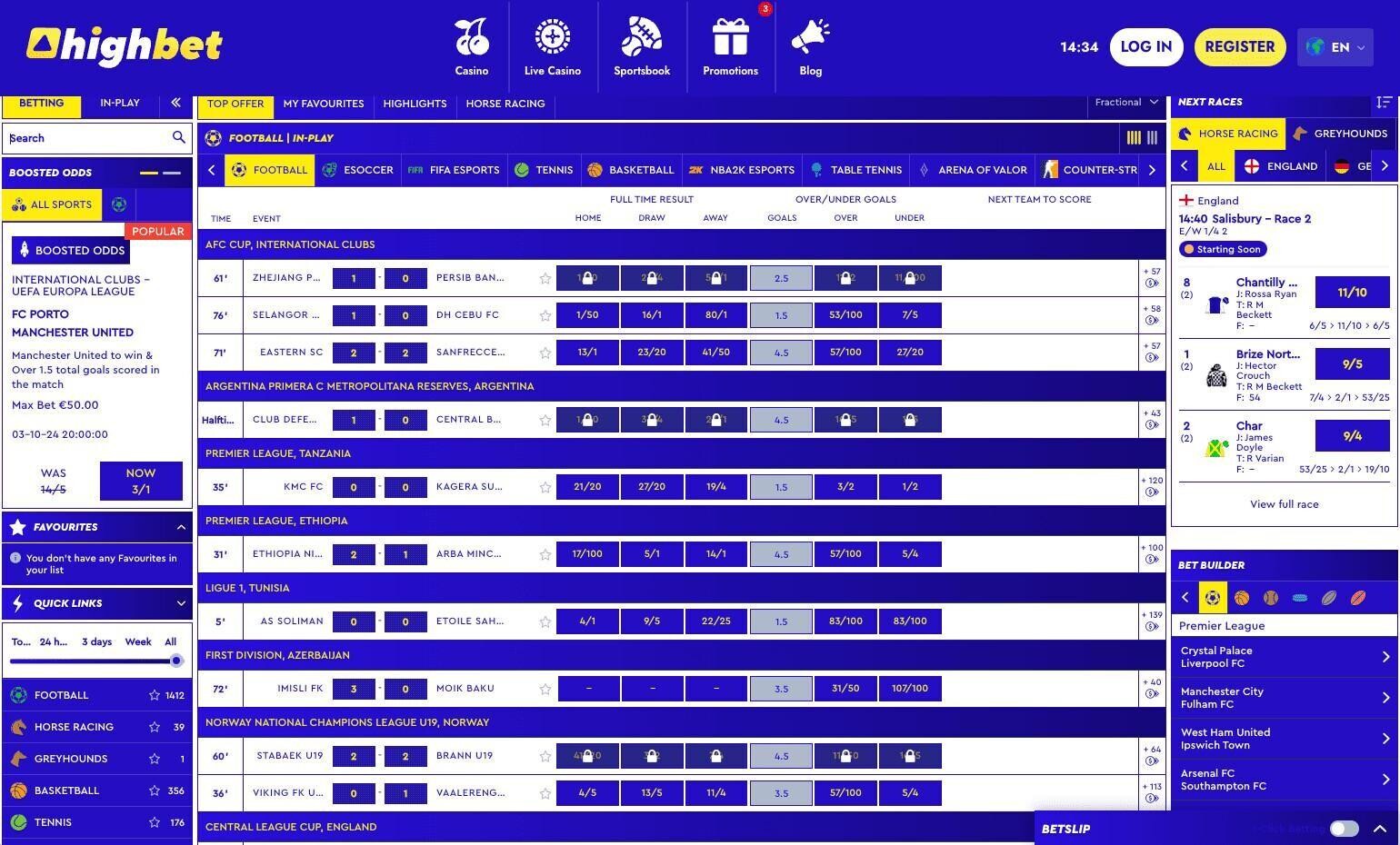Open West Ham United vs Ipswich Town

click(x=1285, y=739)
